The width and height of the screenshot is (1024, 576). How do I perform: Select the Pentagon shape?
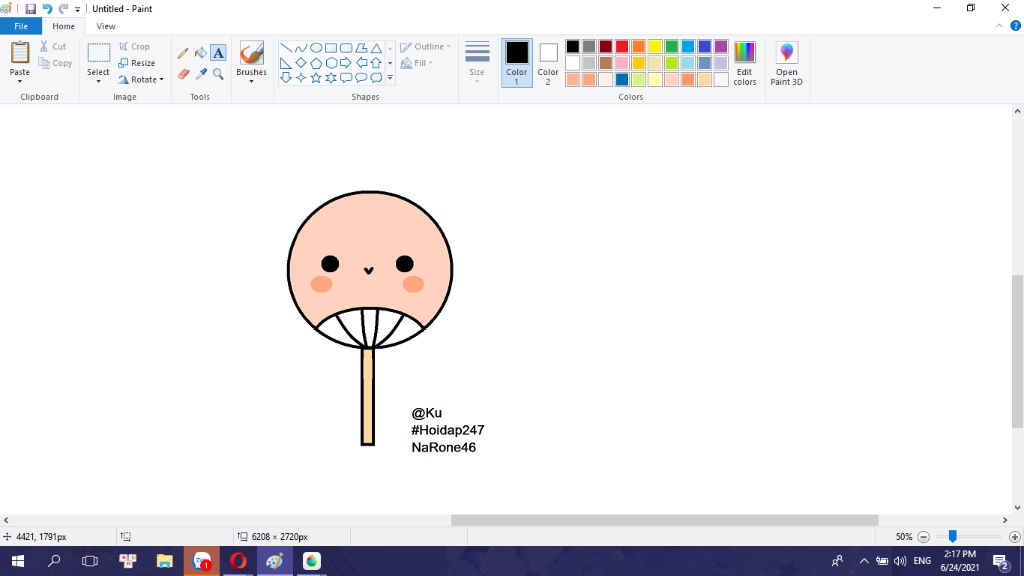point(315,63)
